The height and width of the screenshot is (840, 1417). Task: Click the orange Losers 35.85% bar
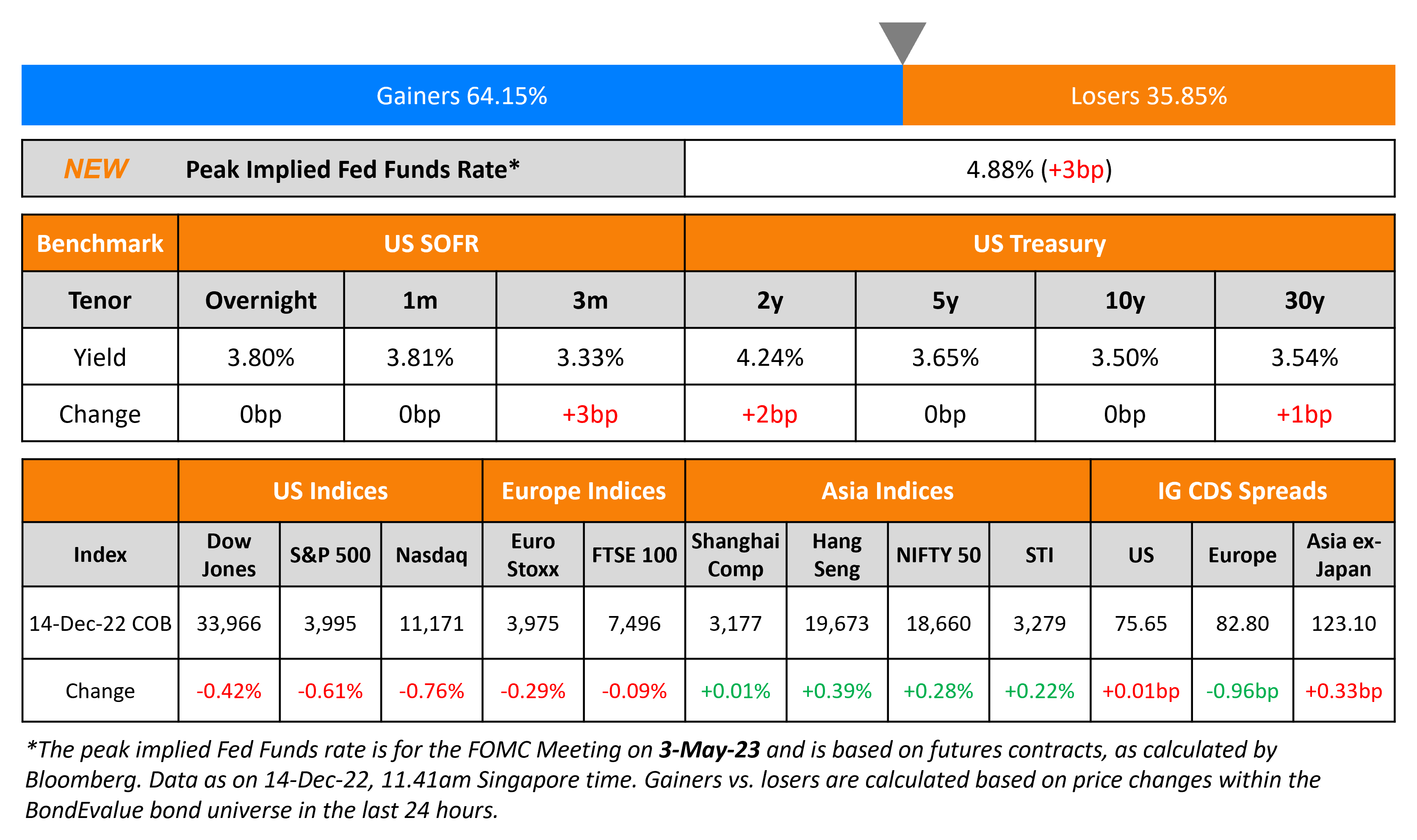click(x=1148, y=95)
